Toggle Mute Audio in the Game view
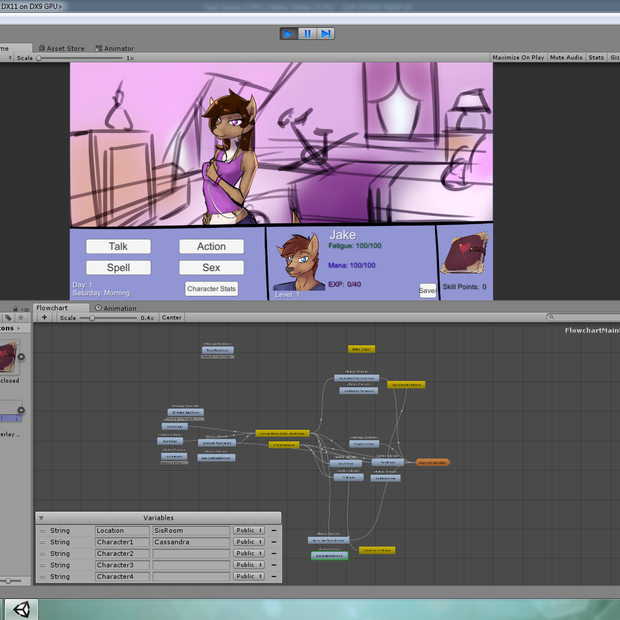 tap(566, 57)
